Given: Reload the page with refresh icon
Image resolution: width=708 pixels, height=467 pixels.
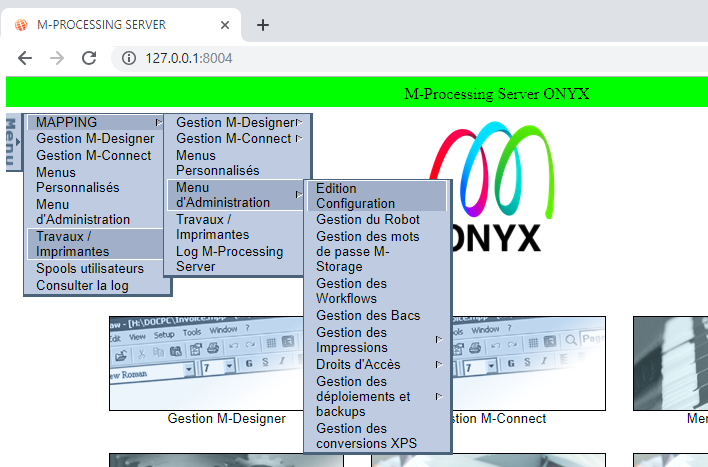Looking at the screenshot, I should (89, 58).
